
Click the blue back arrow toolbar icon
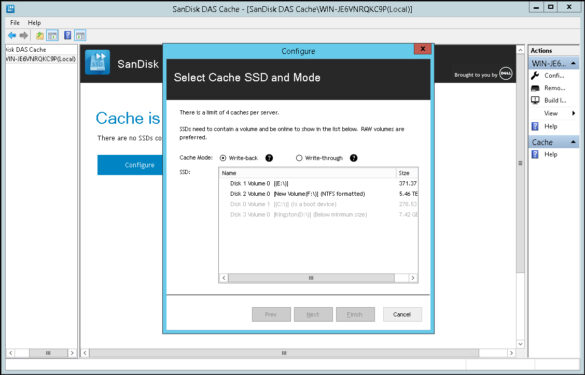[12, 35]
